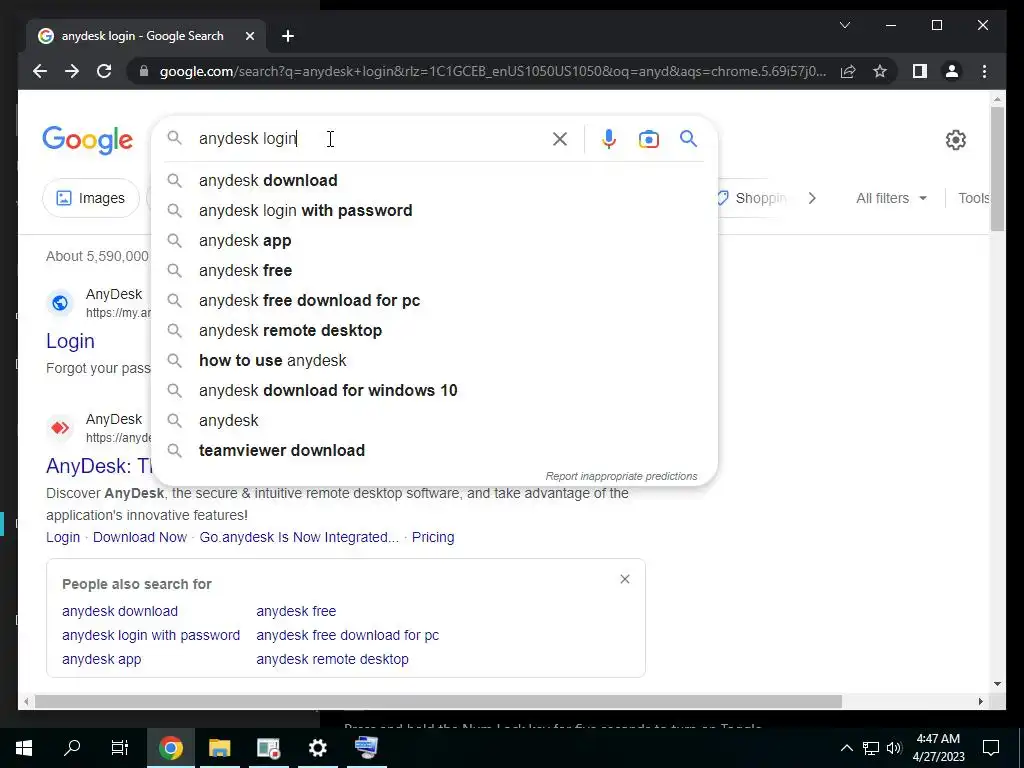This screenshot has width=1024, height=768.
Task: Bookmark this page with the star
Action: click(880, 71)
